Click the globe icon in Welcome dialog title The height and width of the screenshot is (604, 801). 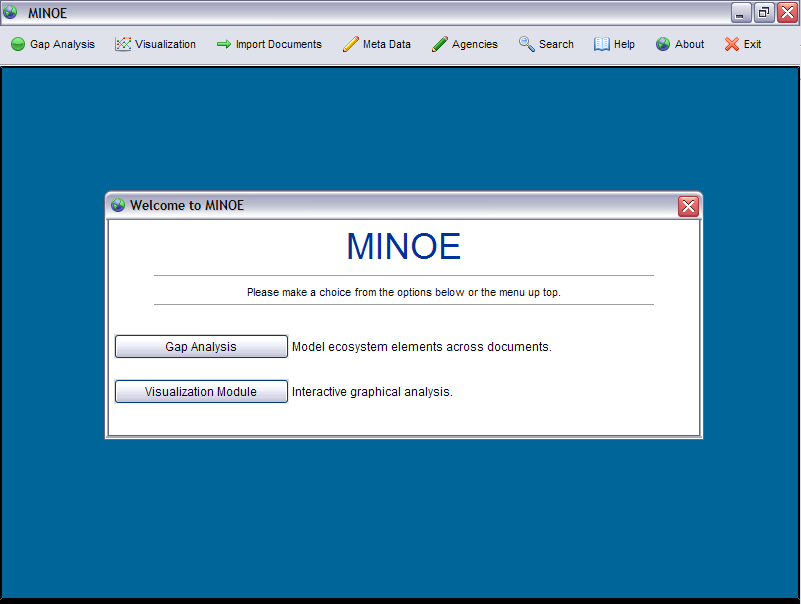tap(118, 205)
